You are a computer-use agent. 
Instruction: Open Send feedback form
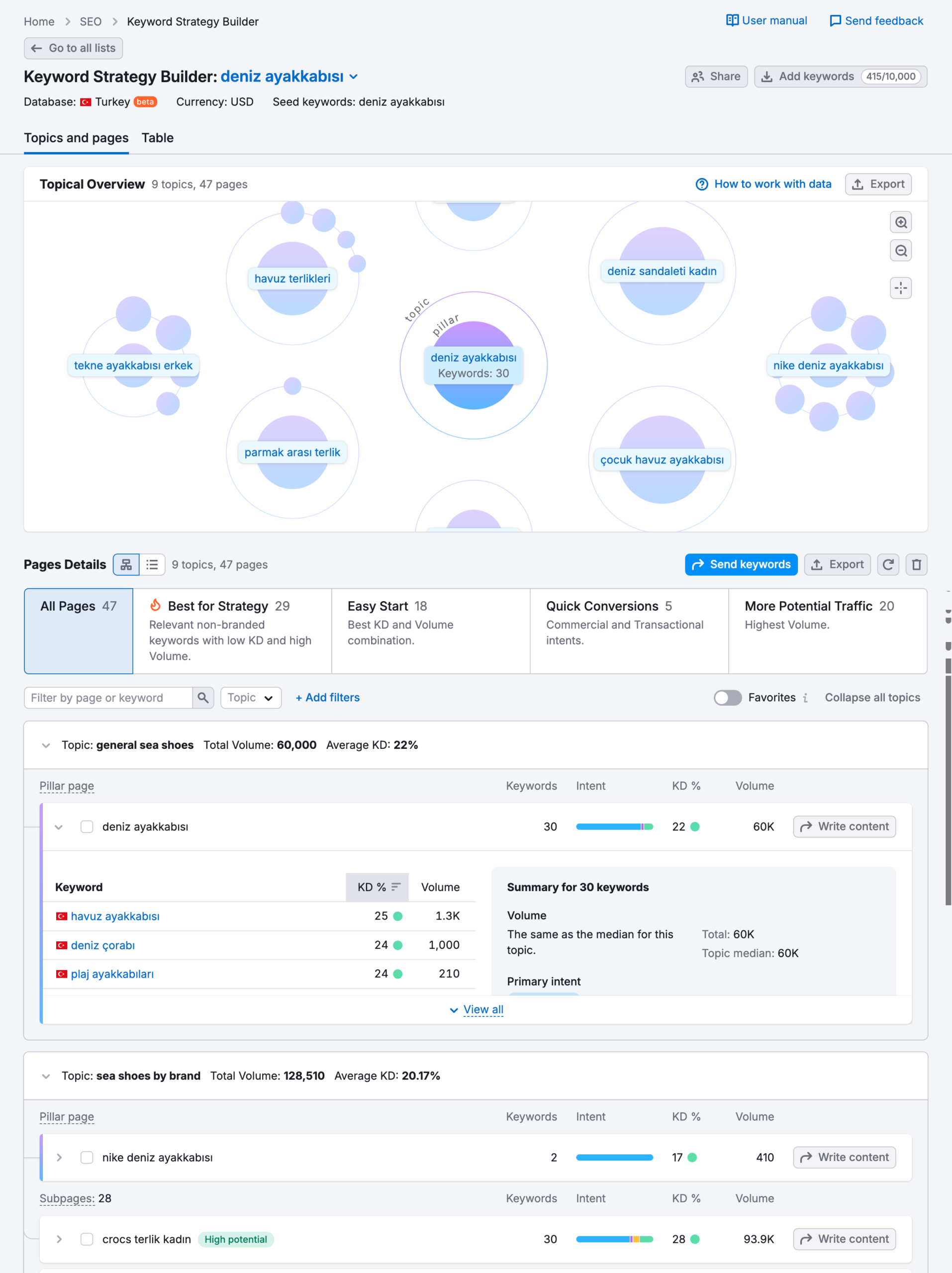(876, 21)
